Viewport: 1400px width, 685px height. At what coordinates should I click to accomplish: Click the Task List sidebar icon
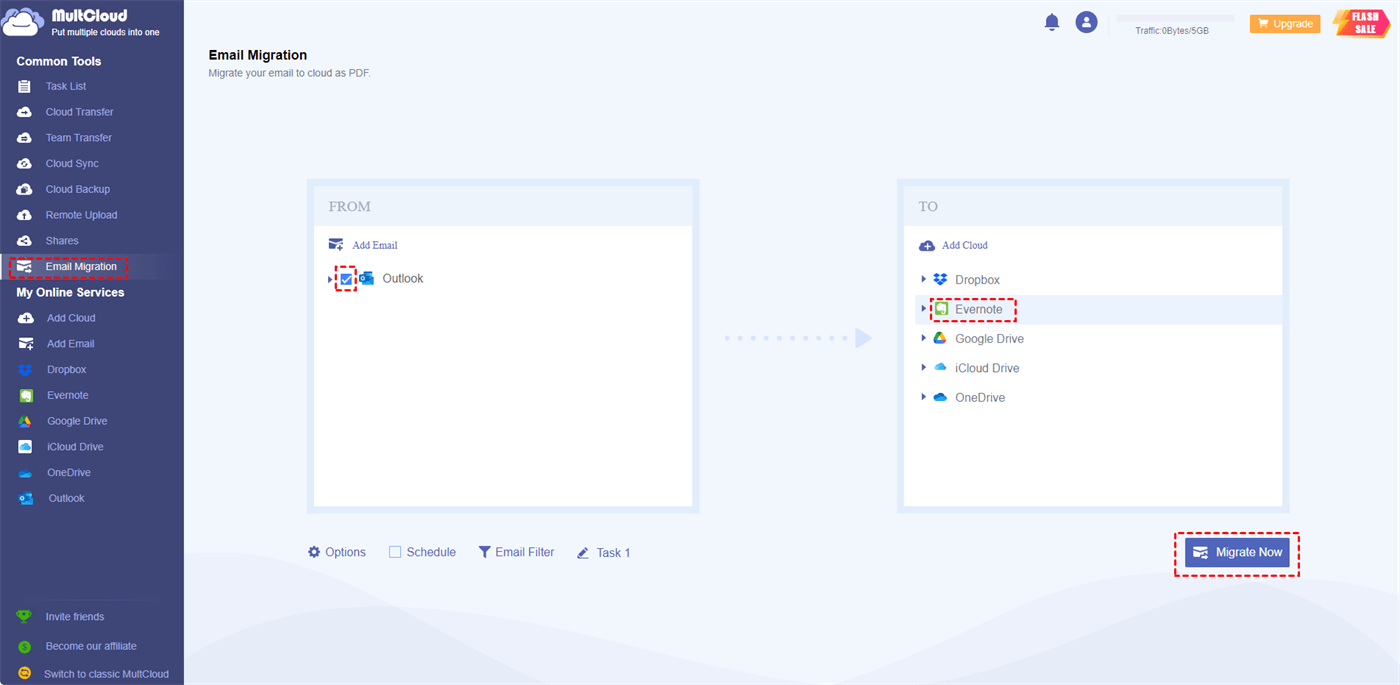click(x=25, y=87)
